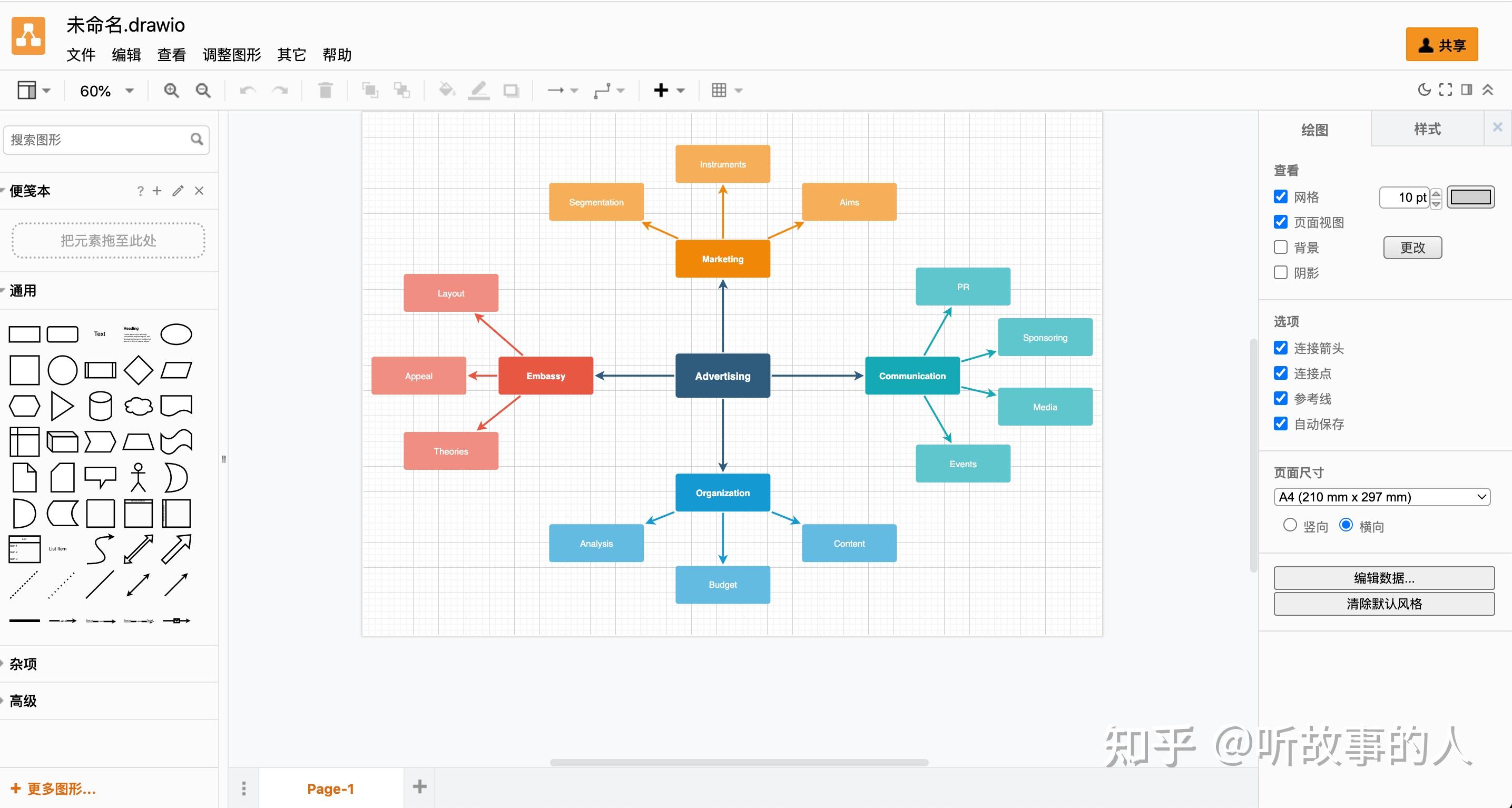Select the 横向 landscape radio button
This screenshot has height=808, width=1512.
[x=1346, y=525]
